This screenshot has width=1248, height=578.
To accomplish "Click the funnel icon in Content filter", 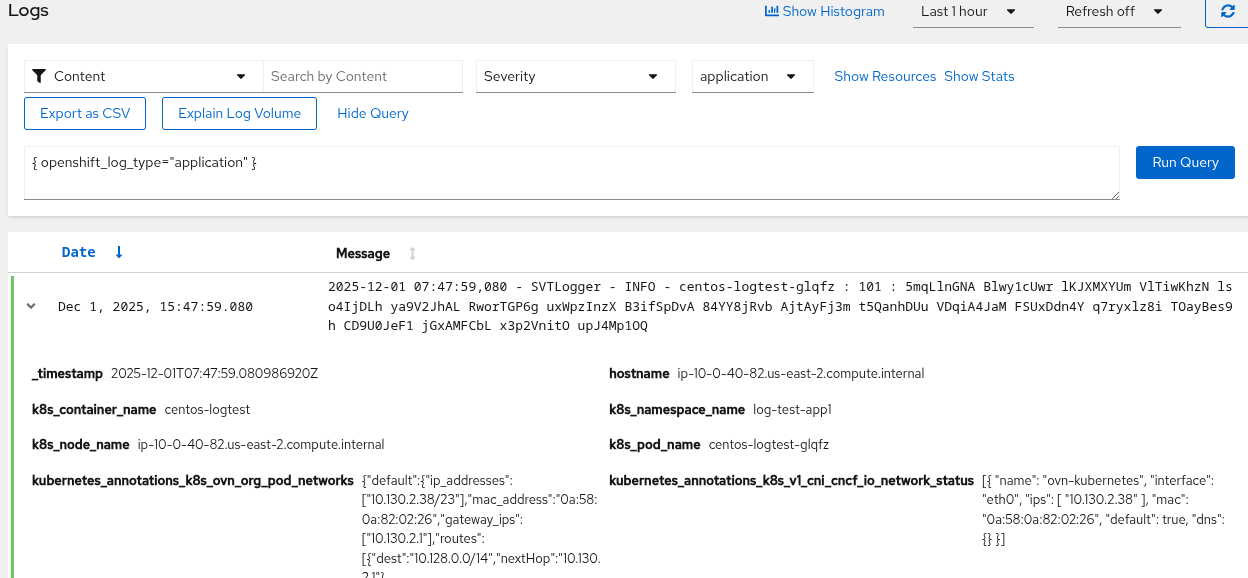I will click(39, 76).
